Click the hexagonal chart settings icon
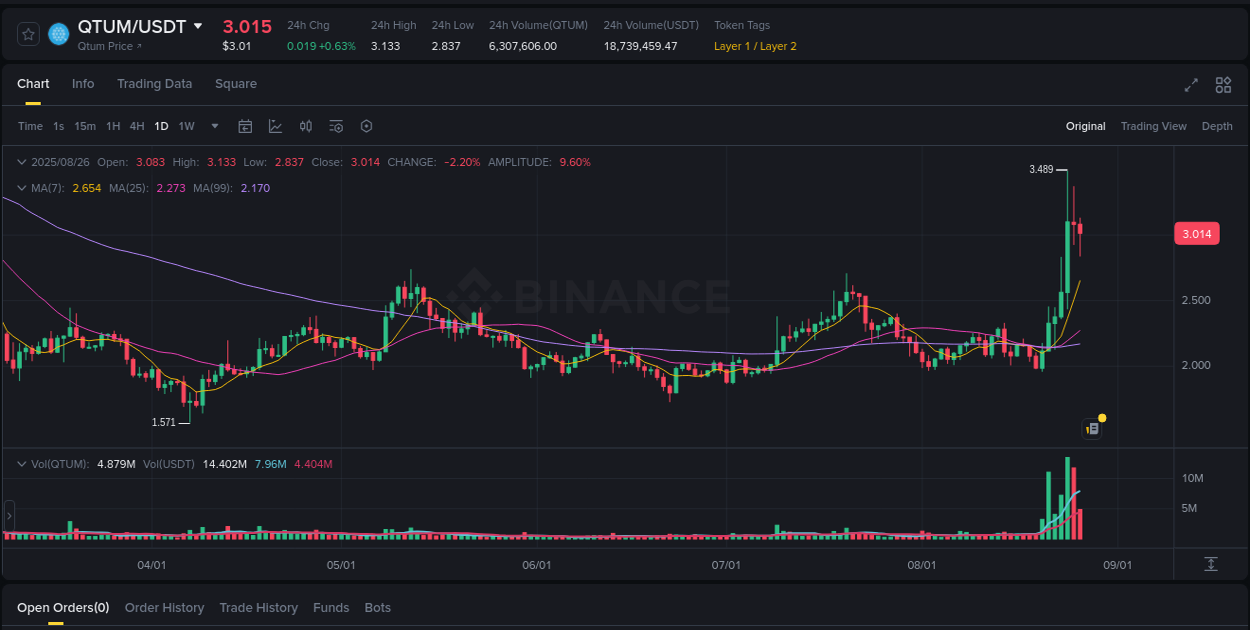 [x=366, y=126]
